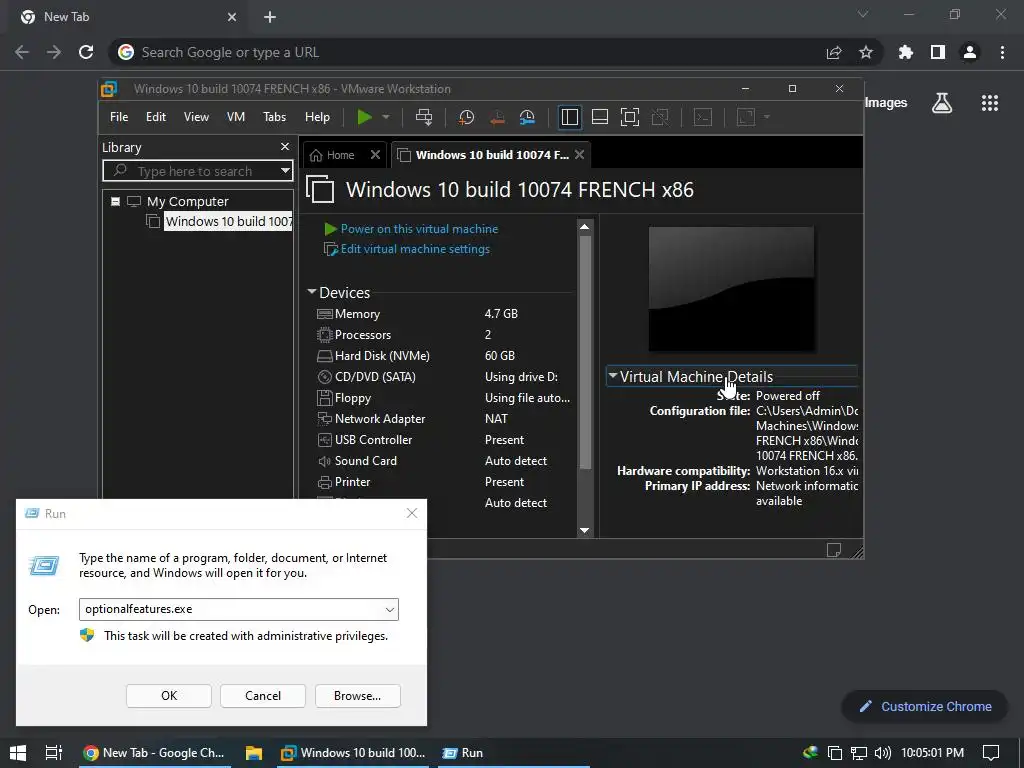Select the Printer device row
1024x768 pixels.
444,482
